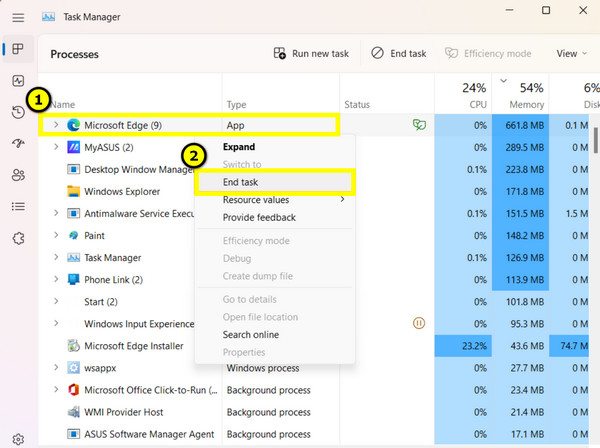Screen dimensions: 600x448
Task: Click the Task Manager title bar icon
Action: pyautogui.click(x=49, y=17)
